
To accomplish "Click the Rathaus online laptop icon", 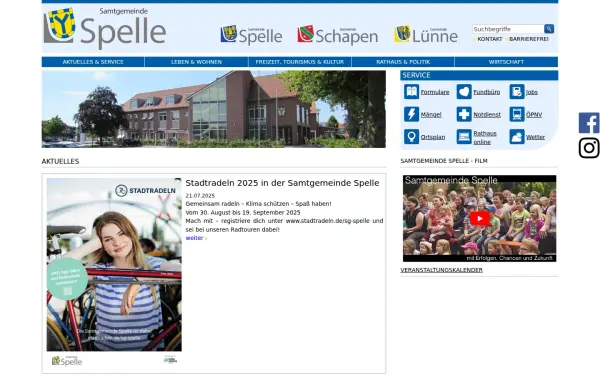I will tap(464, 137).
